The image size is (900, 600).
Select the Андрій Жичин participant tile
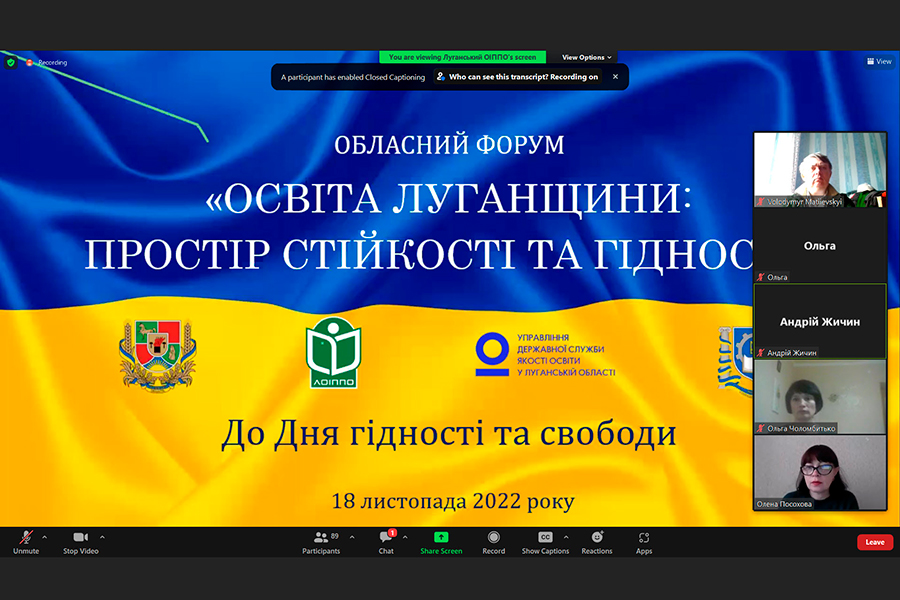tap(820, 322)
